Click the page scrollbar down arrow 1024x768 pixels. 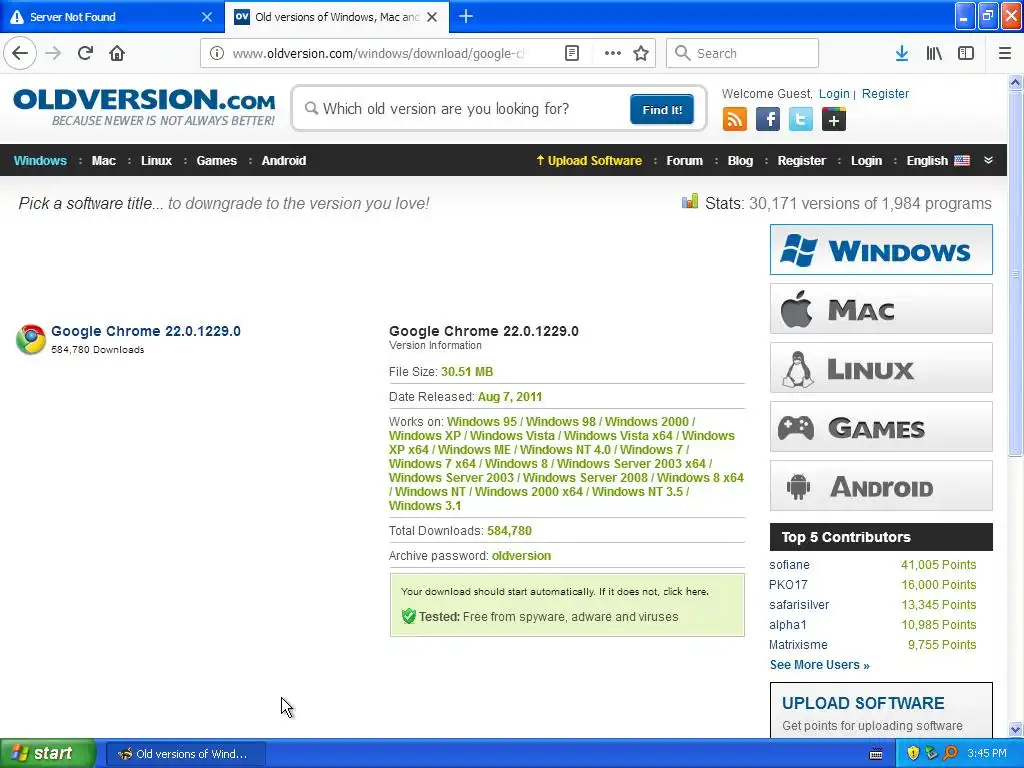pos(1015,729)
